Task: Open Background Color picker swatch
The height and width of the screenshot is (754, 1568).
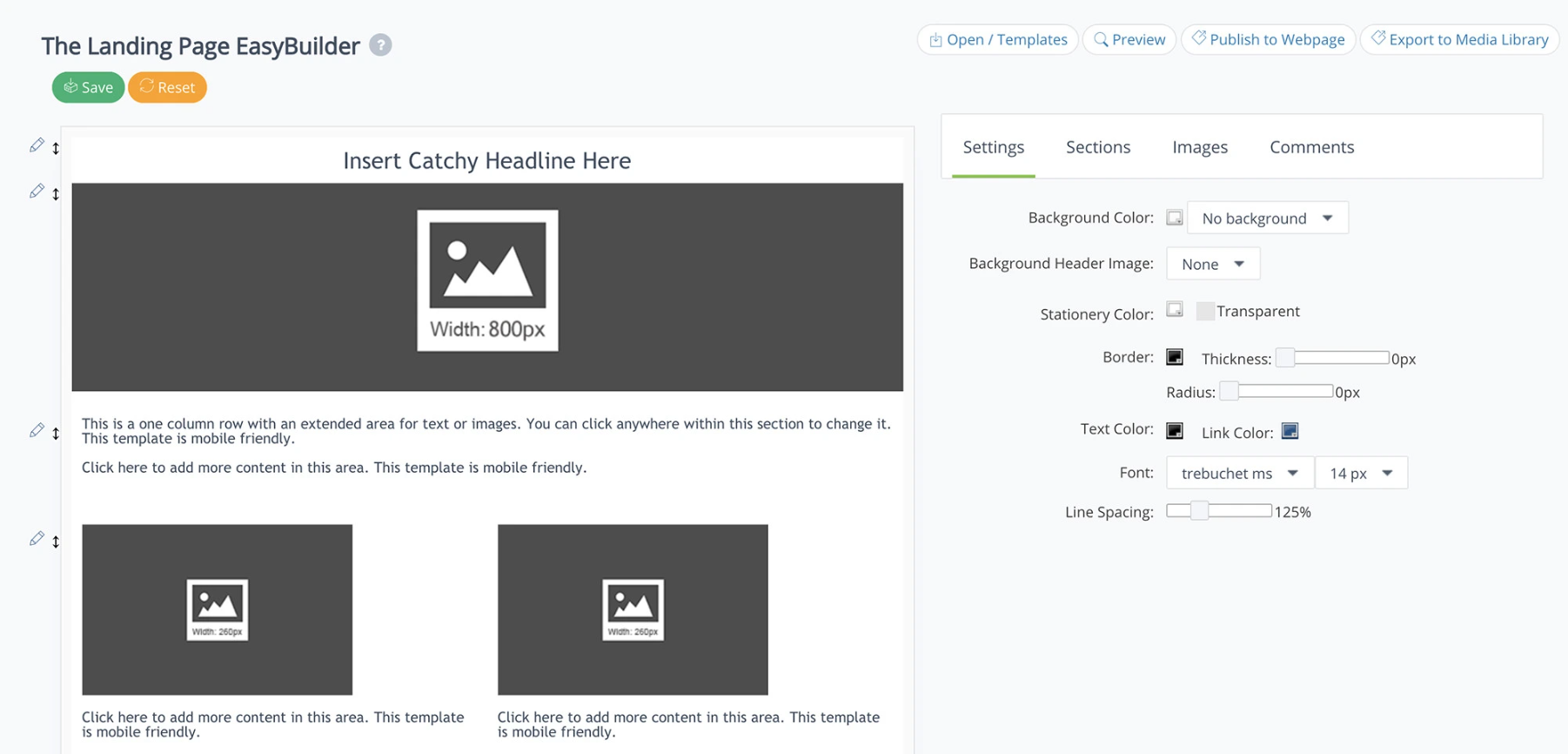Action: click(x=1175, y=218)
